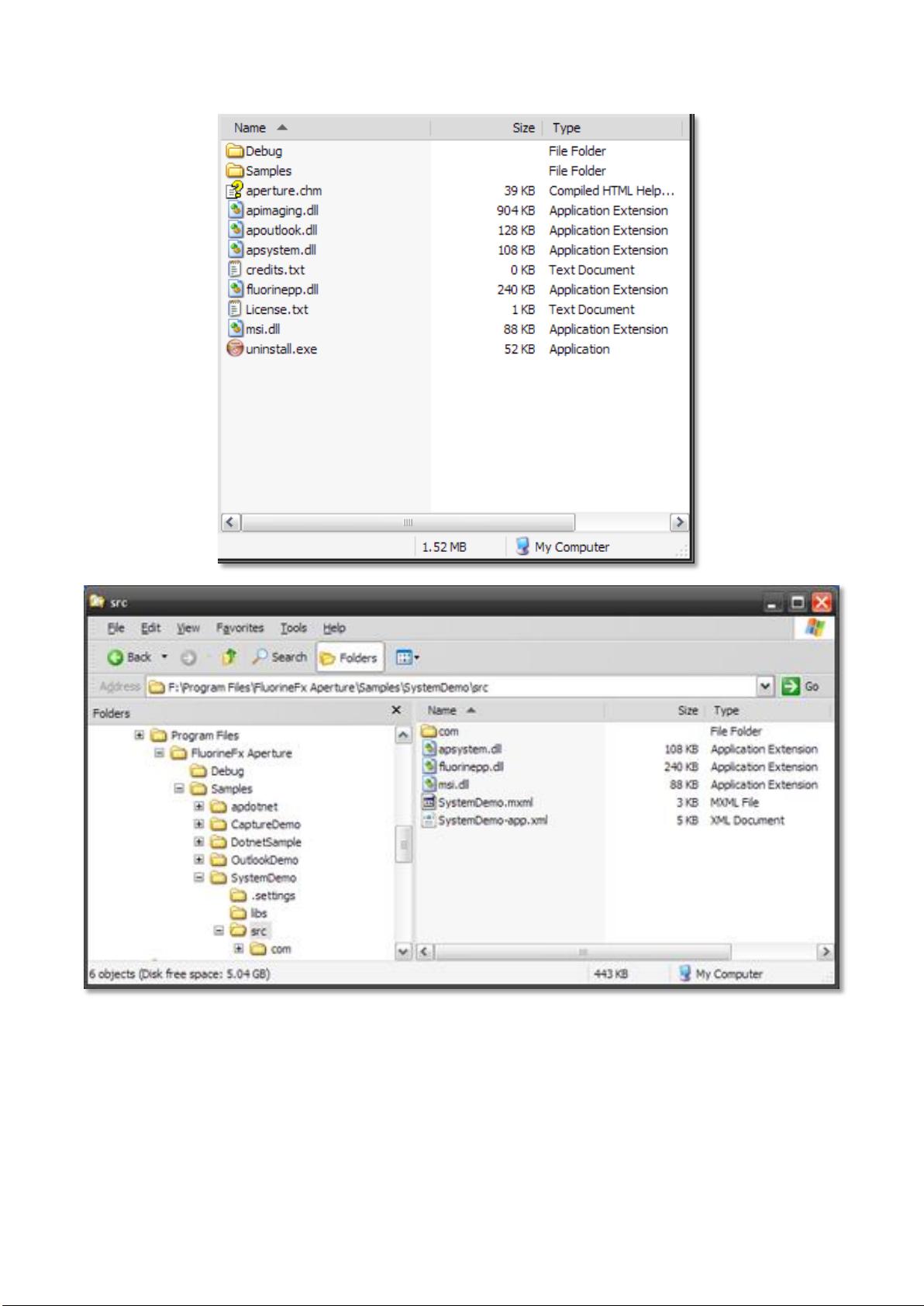
Task: Expand apdotnet tree node
Action: [x=199, y=806]
